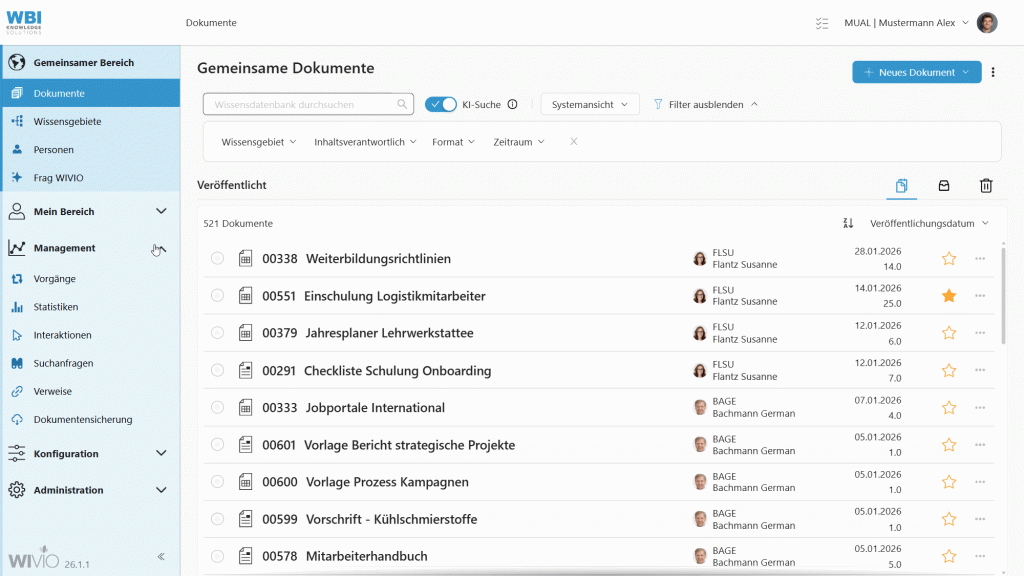Open the Mustermann Alex profile picture
The width and height of the screenshot is (1024, 576).
987,22
